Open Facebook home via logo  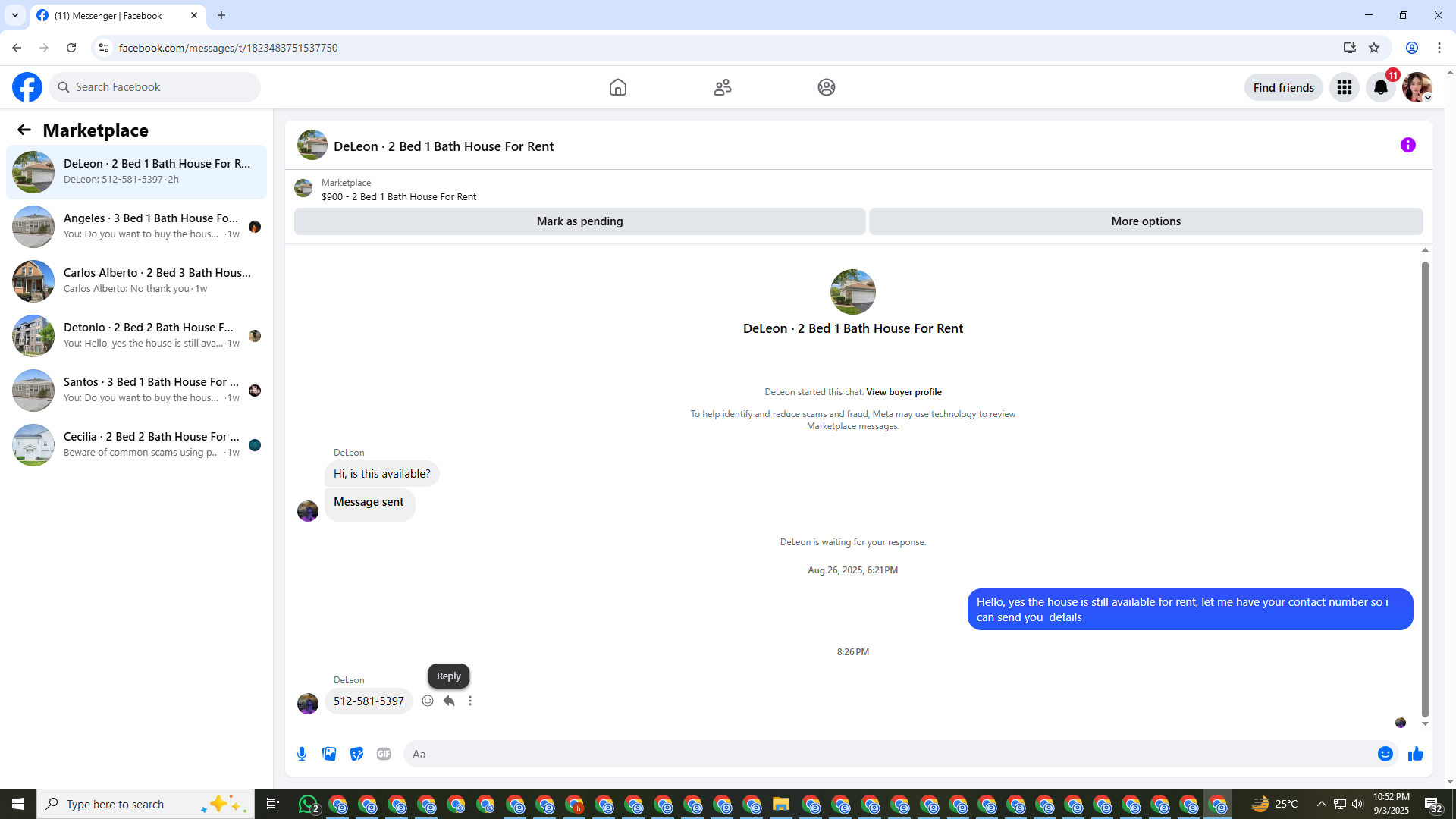click(27, 87)
